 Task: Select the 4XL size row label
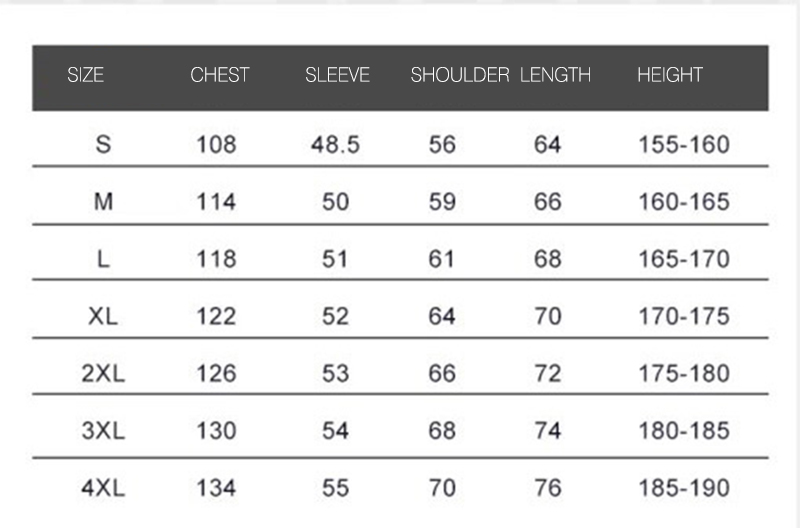click(x=103, y=488)
